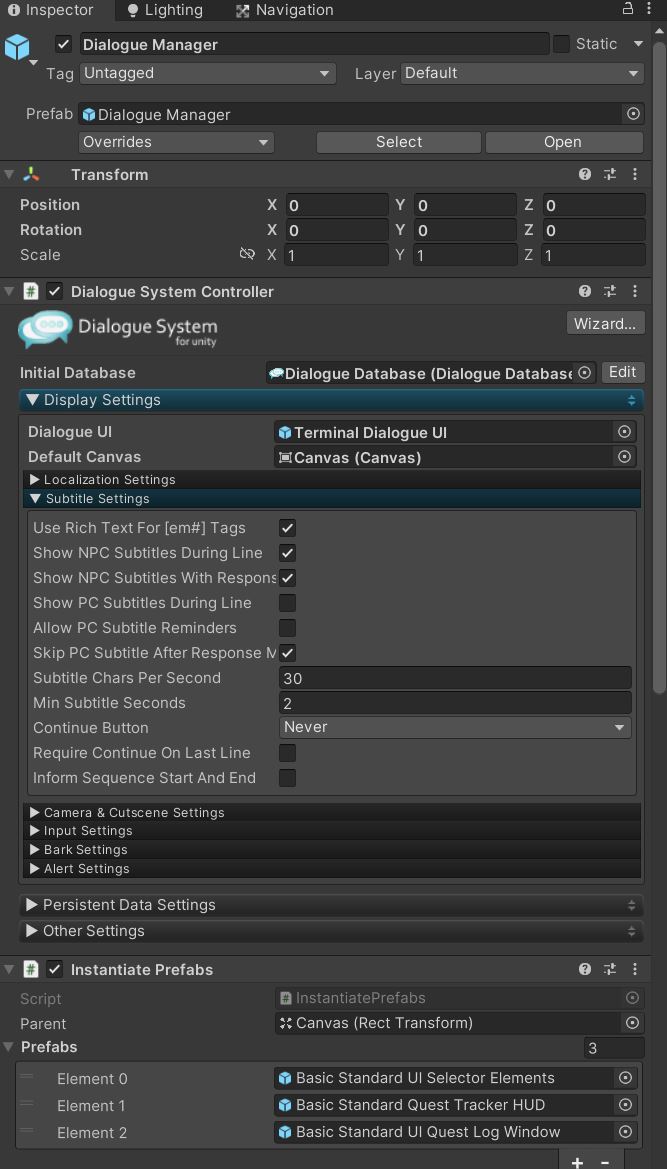Click Element 0 object picker circle
667x1169 pixels.
click(626, 1078)
